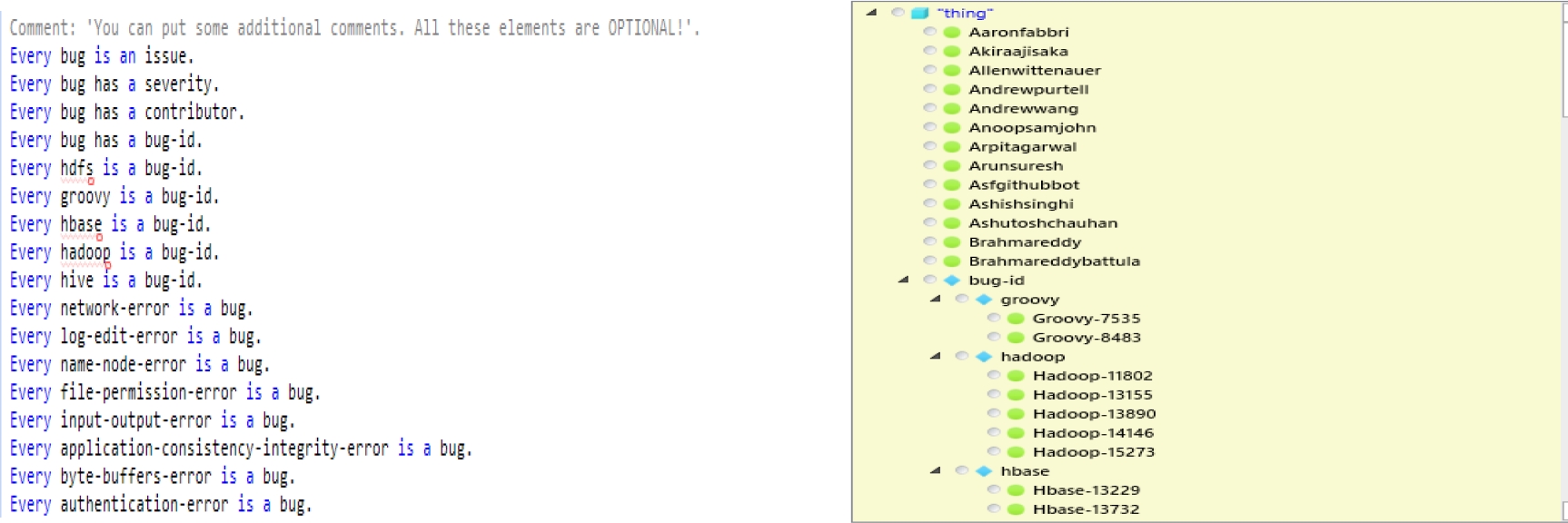Click the blue diamond icon beside groovy
This screenshot has width=1568, height=523.
(x=983, y=300)
